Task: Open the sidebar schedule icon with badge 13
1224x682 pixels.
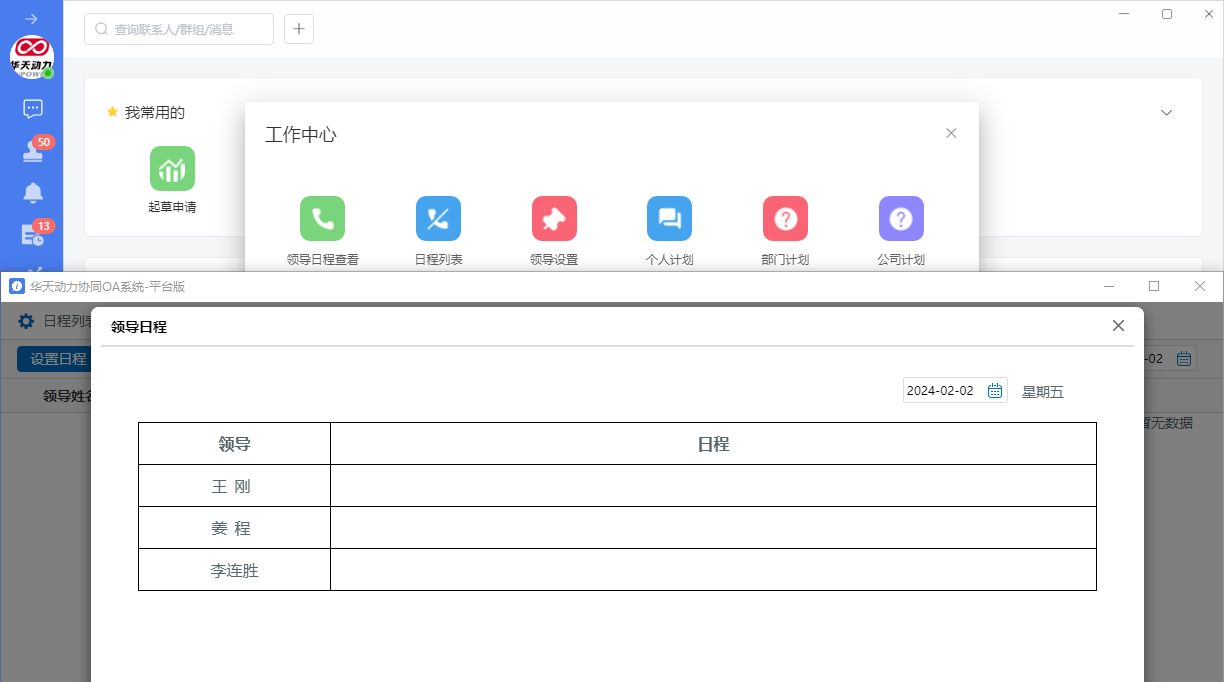Action: 33,235
